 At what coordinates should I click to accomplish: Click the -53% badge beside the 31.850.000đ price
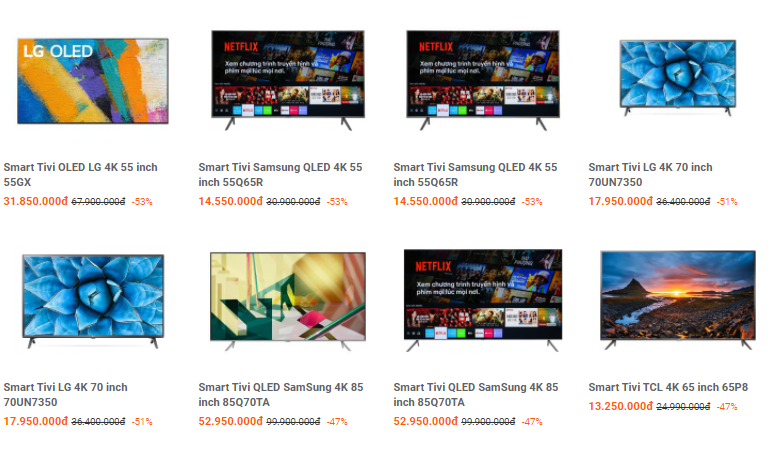tap(142, 202)
